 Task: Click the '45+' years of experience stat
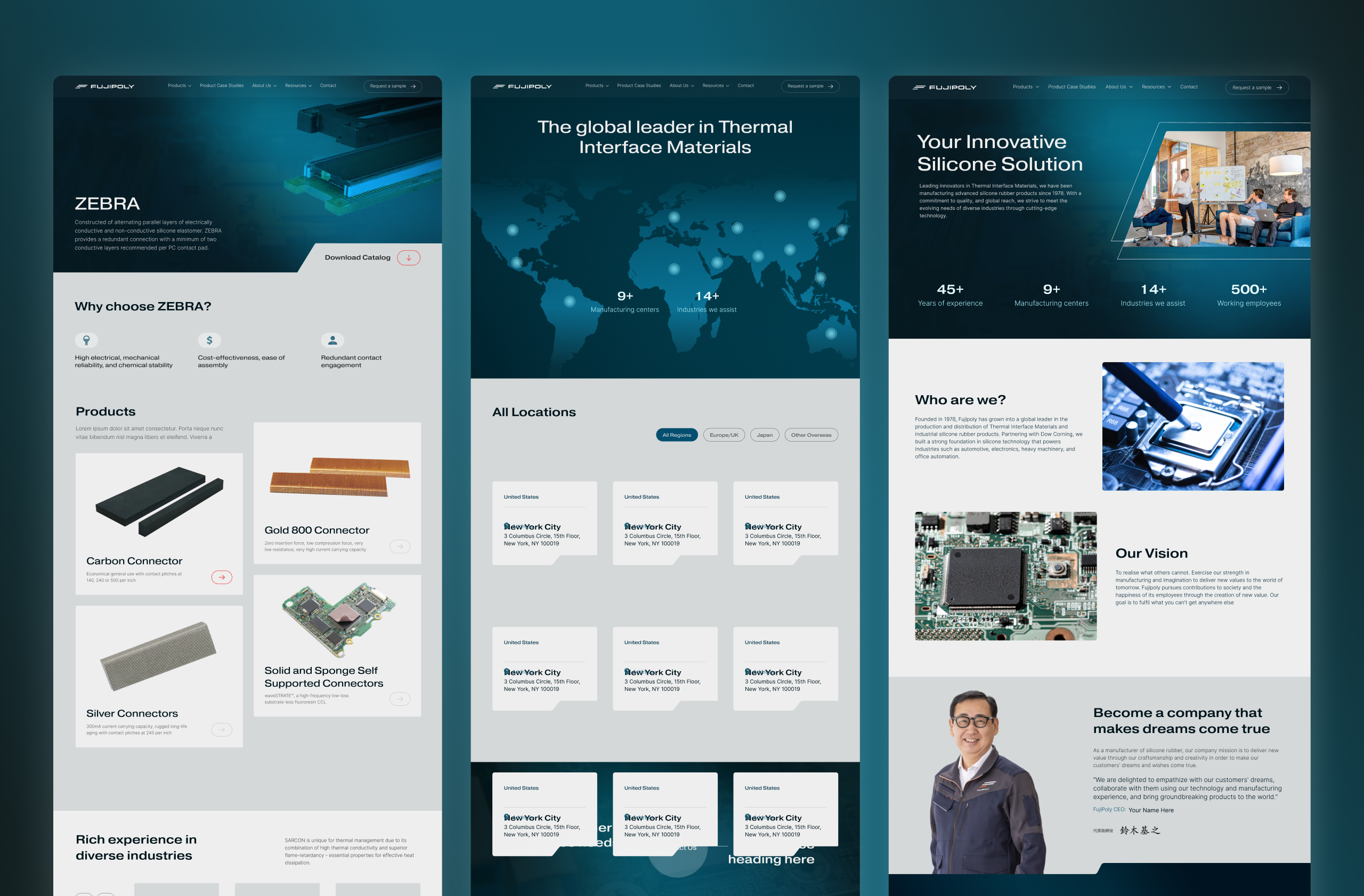949,295
